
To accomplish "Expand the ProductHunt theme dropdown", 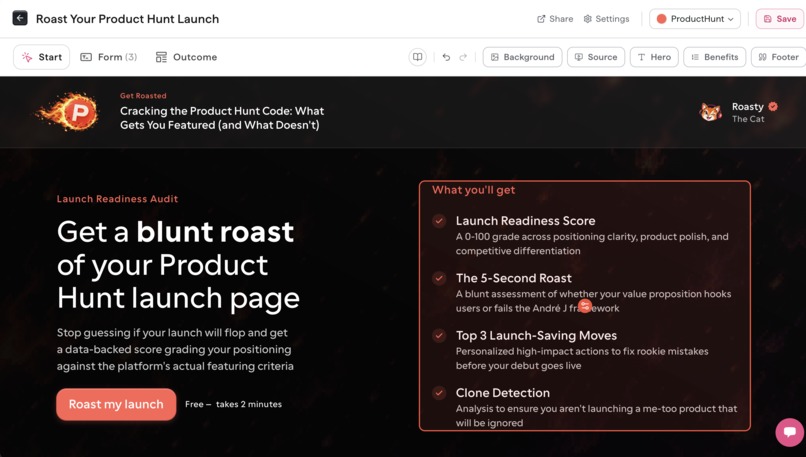I will (694, 19).
